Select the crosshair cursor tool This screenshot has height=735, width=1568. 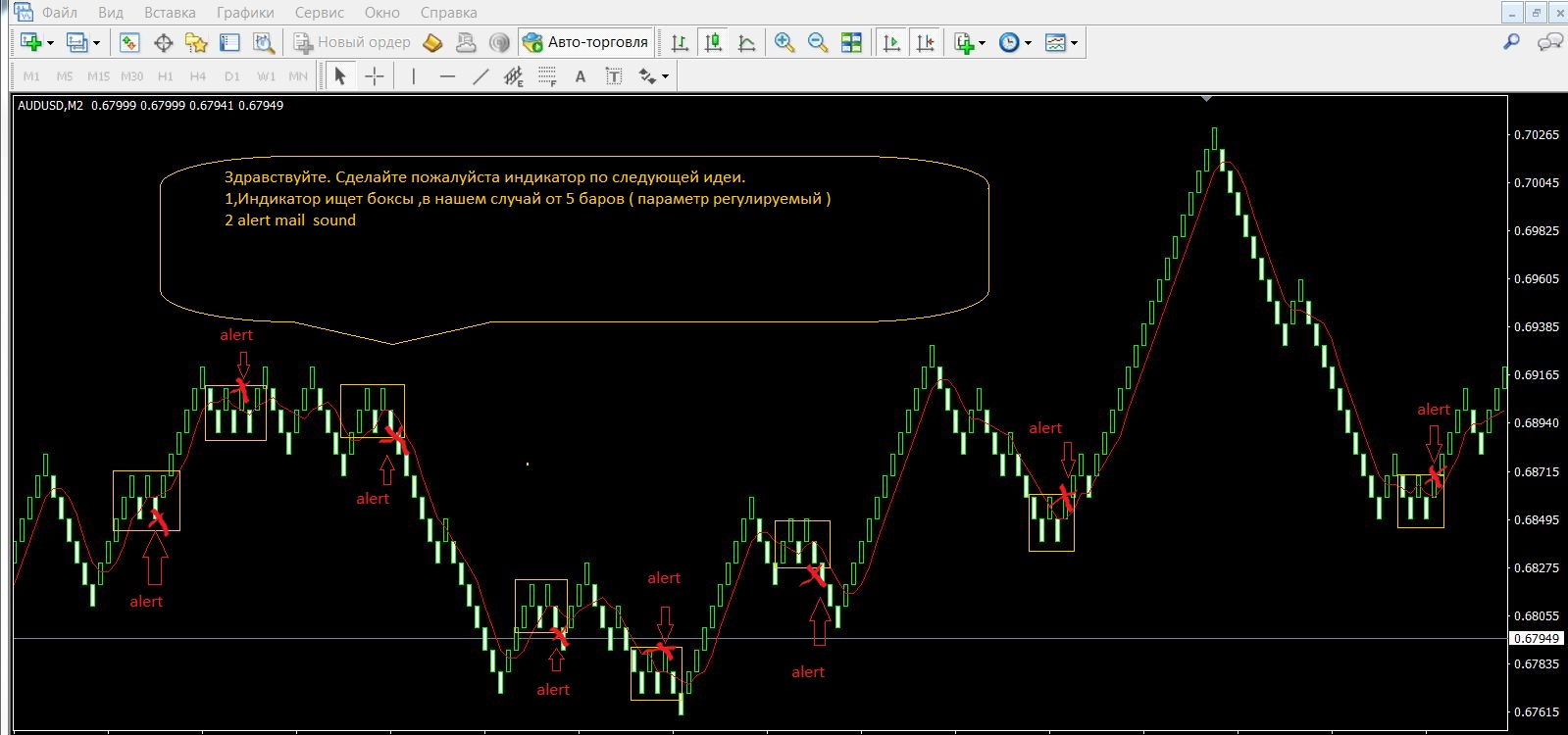(375, 76)
